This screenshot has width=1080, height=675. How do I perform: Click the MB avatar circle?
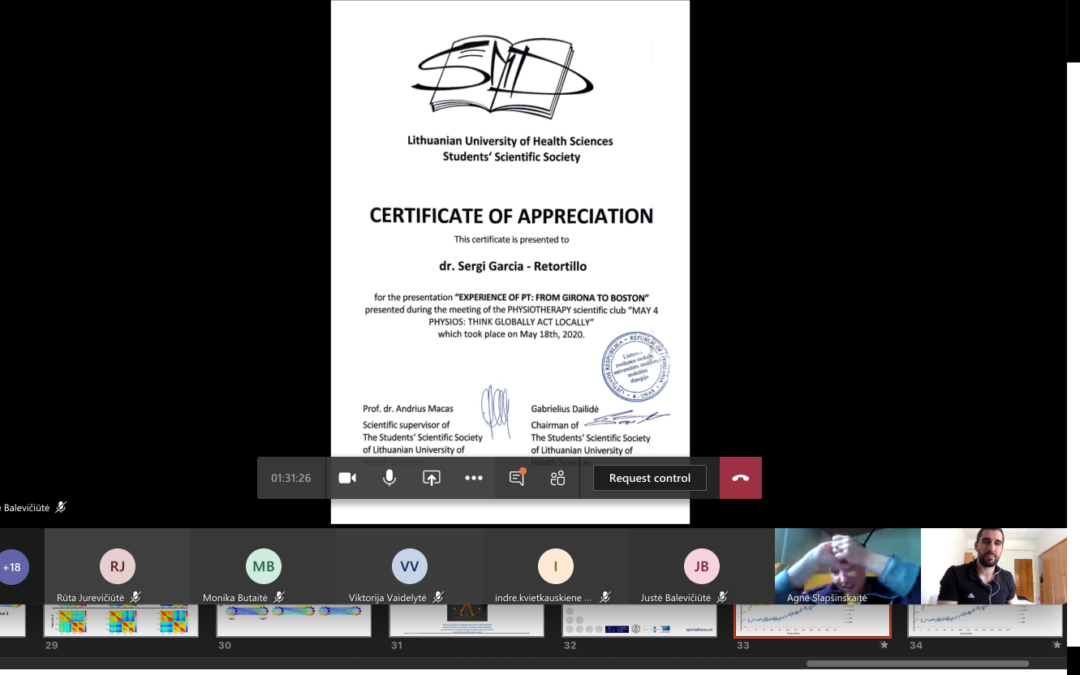pos(264,566)
